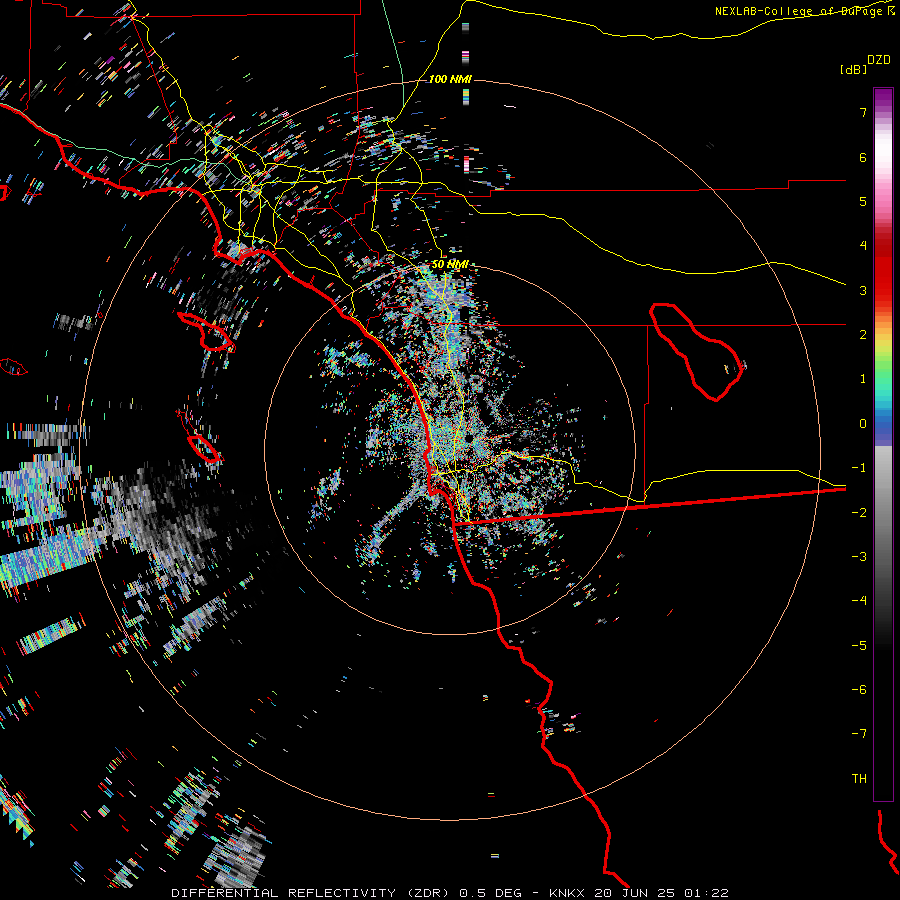Click the '1' value on the color scale
The image size is (900, 900).
(x=863, y=379)
